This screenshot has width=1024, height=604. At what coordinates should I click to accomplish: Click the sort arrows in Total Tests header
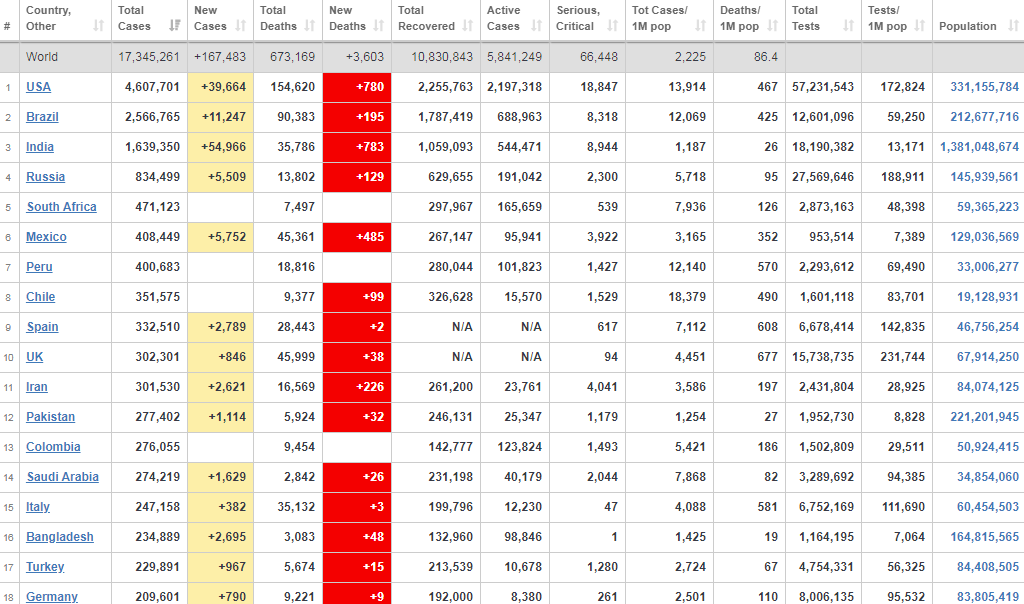pos(848,26)
